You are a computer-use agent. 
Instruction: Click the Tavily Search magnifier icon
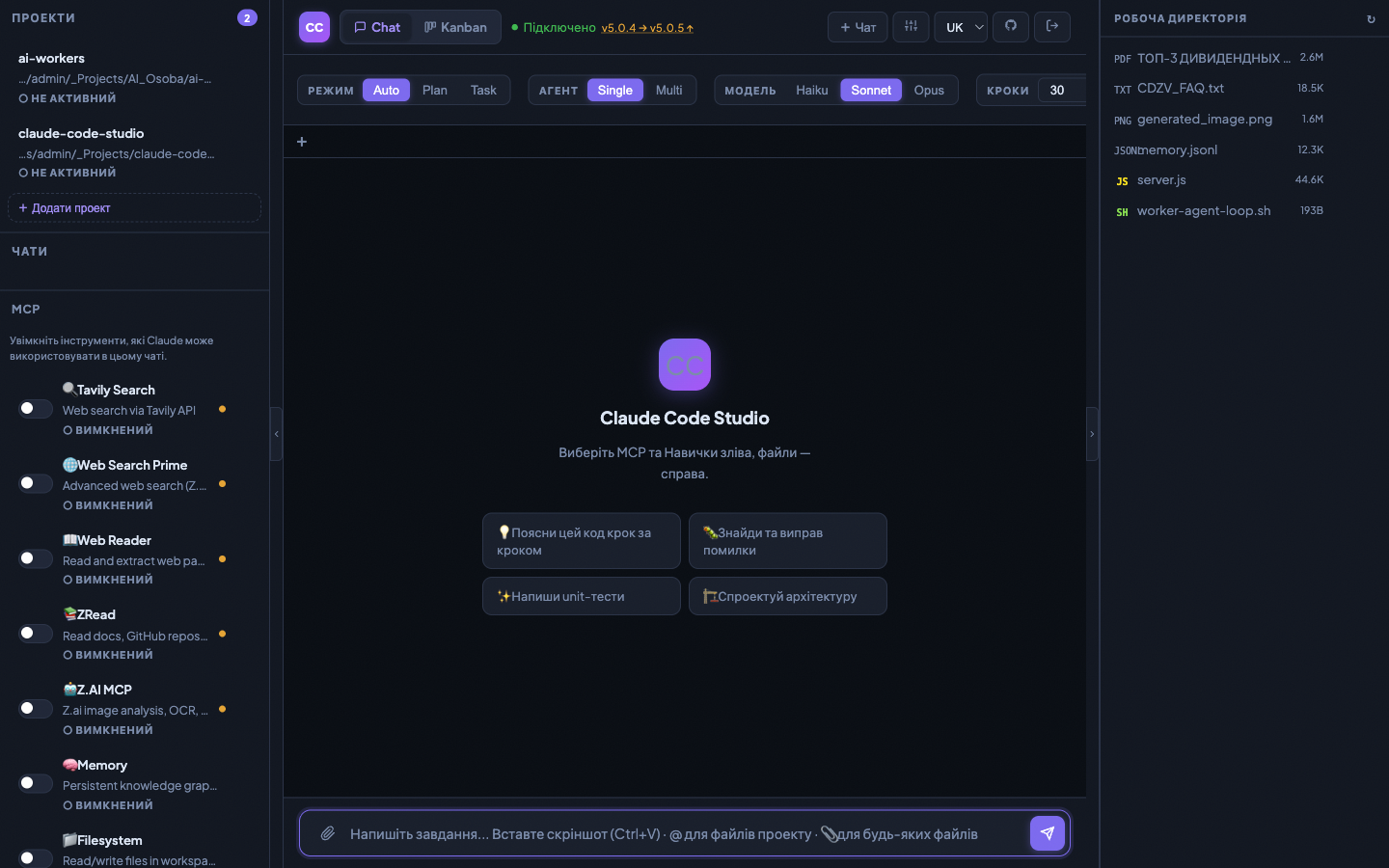coord(69,389)
